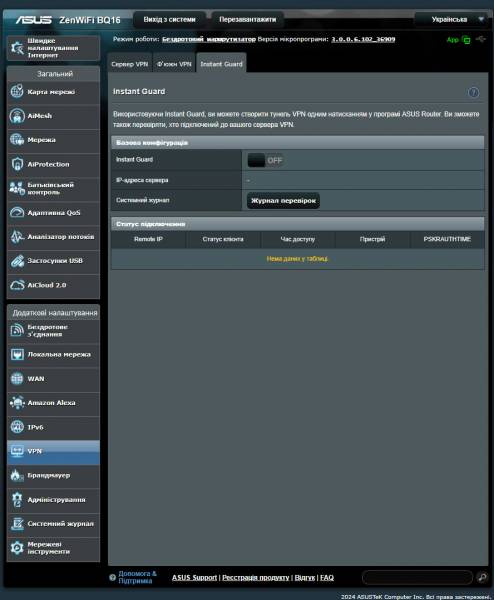Click the Статус клієнта column header
The height and width of the screenshot is (600, 494).
[x=223, y=239]
